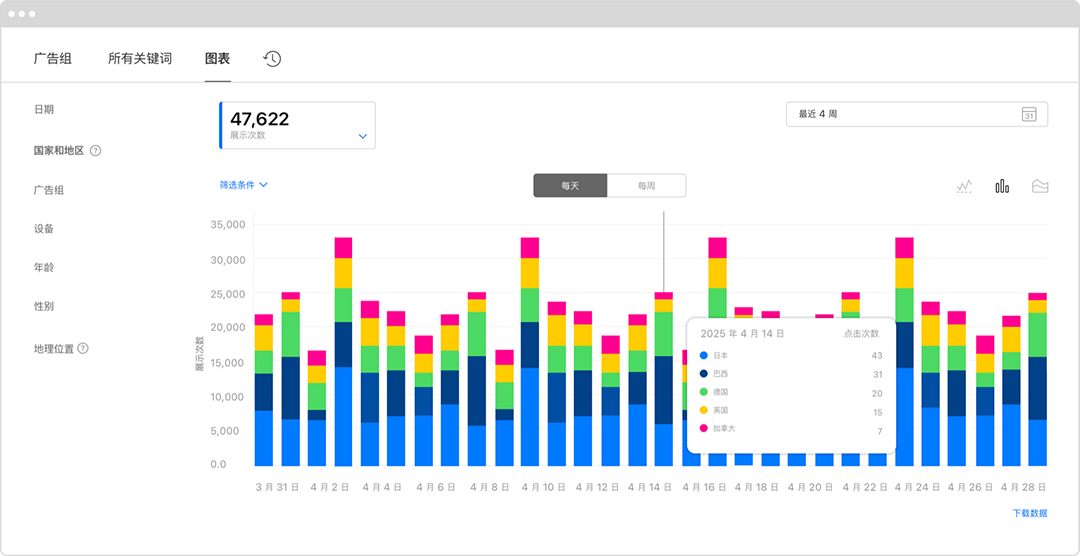1080x556 pixels.
Task: Click help icon next to 国家和地区
Action: pyautogui.click(x=96, y=150)
